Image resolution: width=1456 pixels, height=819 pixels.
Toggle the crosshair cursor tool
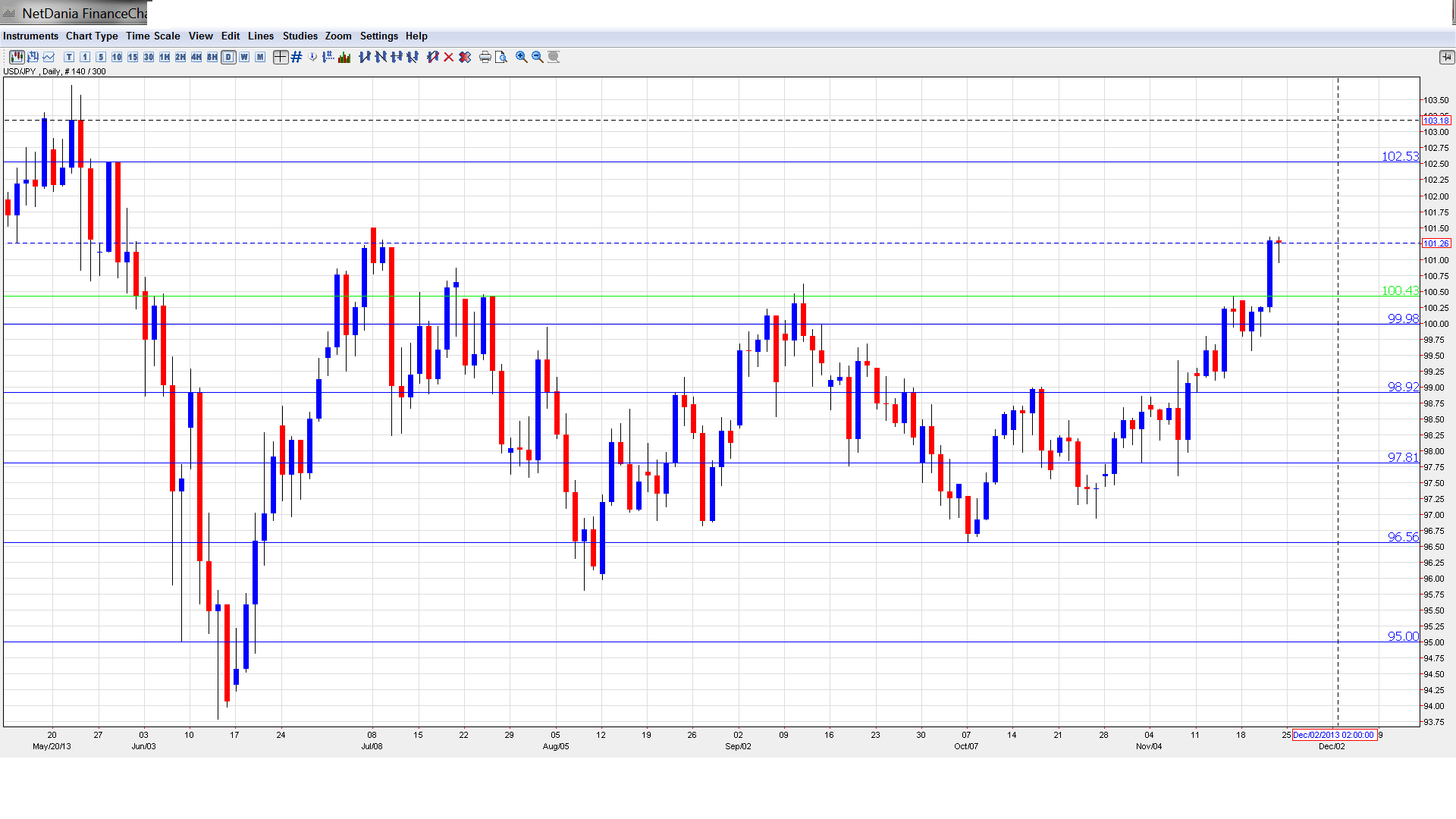pyautogui.click(x=281, y=57)
